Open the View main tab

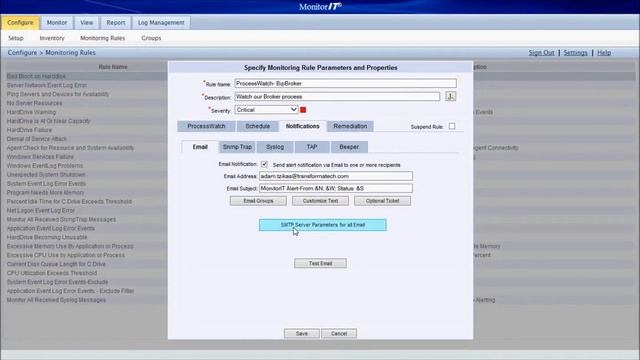[x=87, y=23]
